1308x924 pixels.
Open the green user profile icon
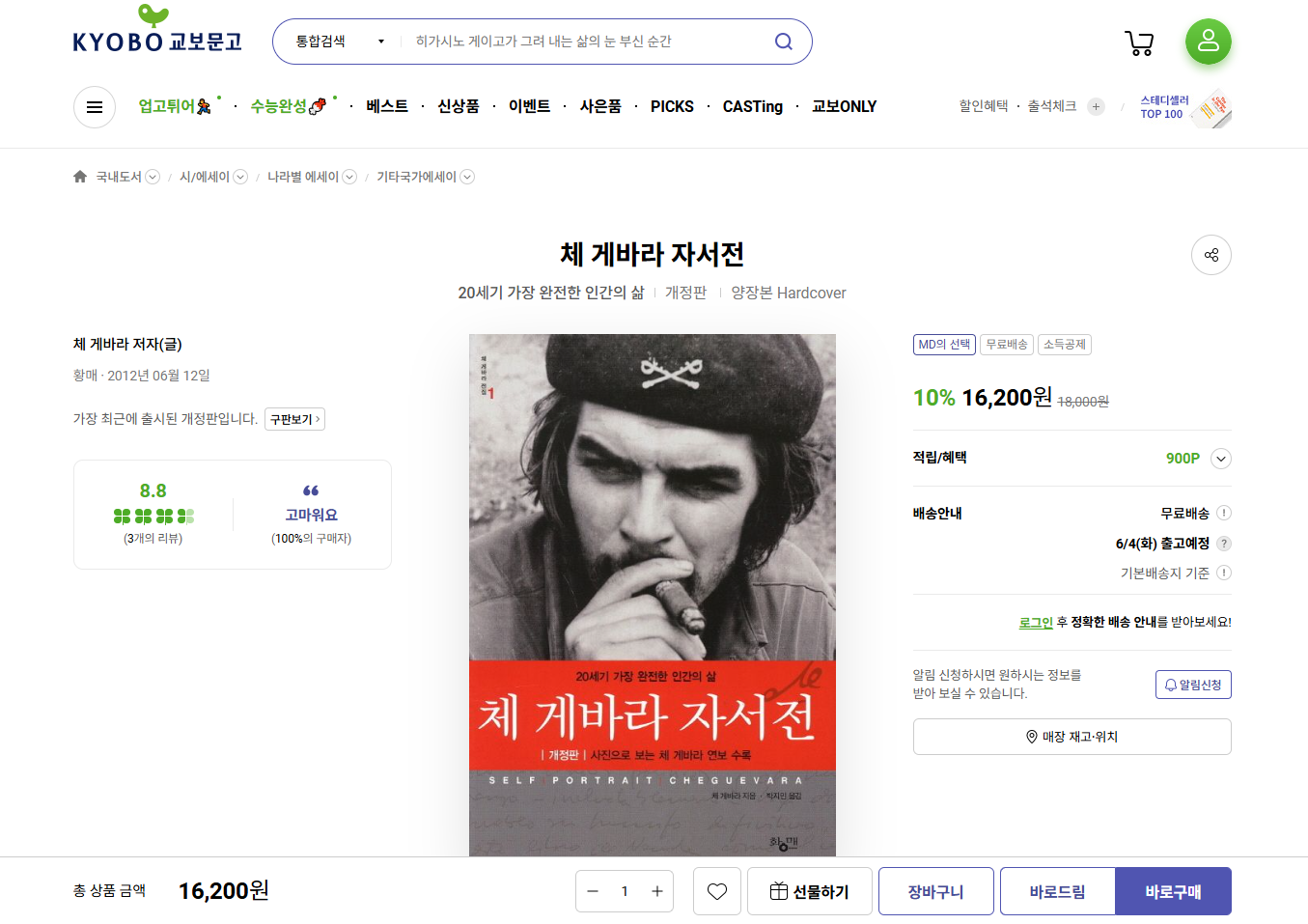click(1209, 42)
